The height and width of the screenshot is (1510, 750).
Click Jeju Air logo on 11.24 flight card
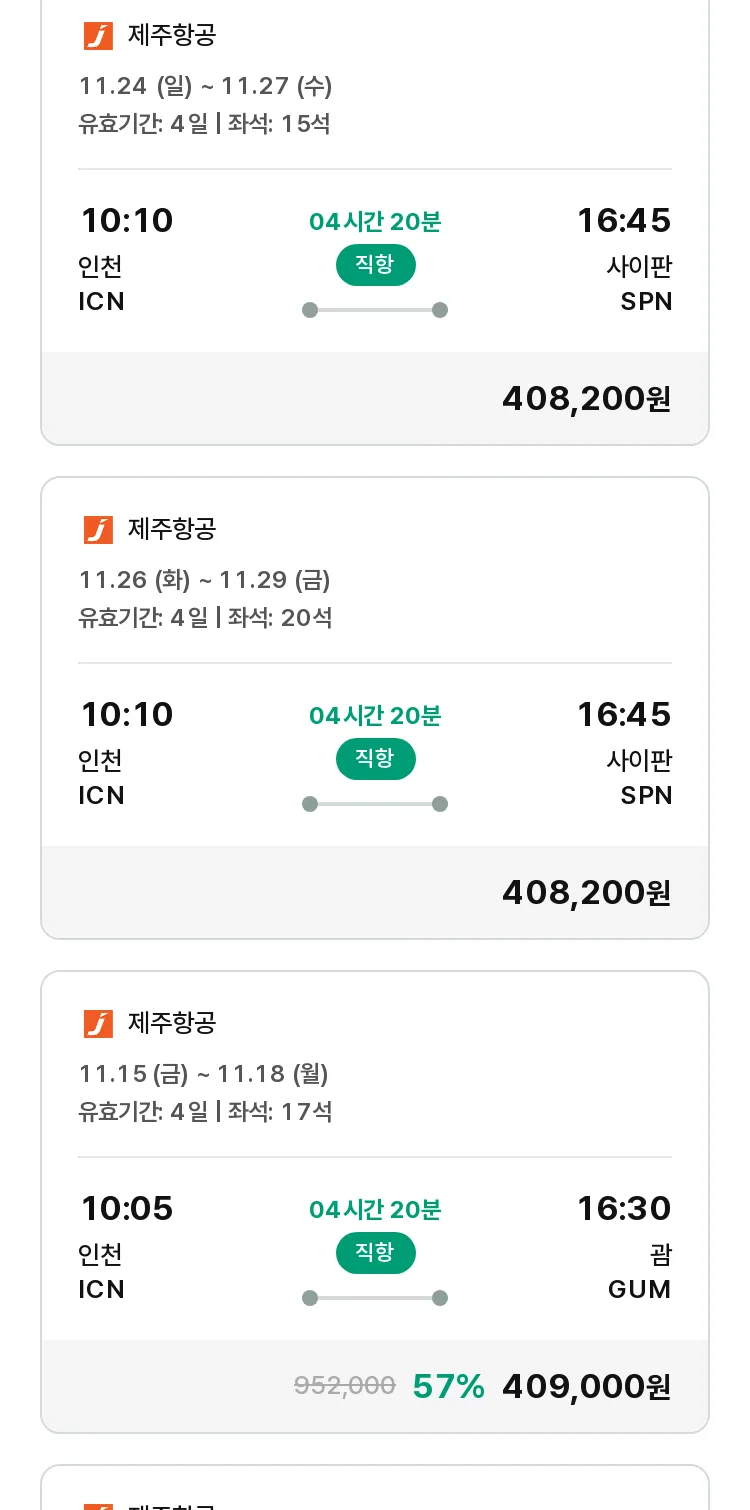98,36
